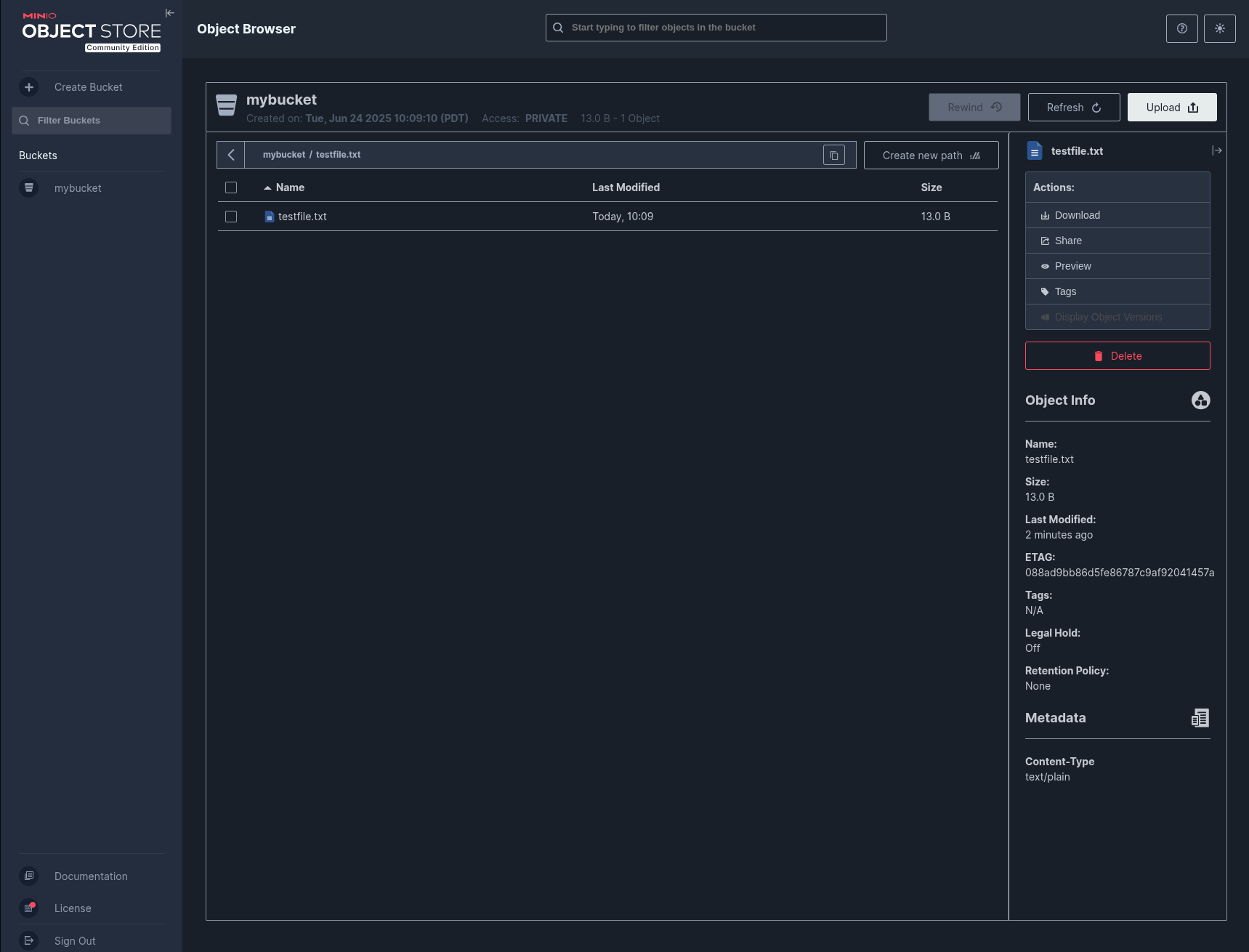Click Sign Out
The width and height of the screenshot is (1249, 952).
[x=75, y=941]
